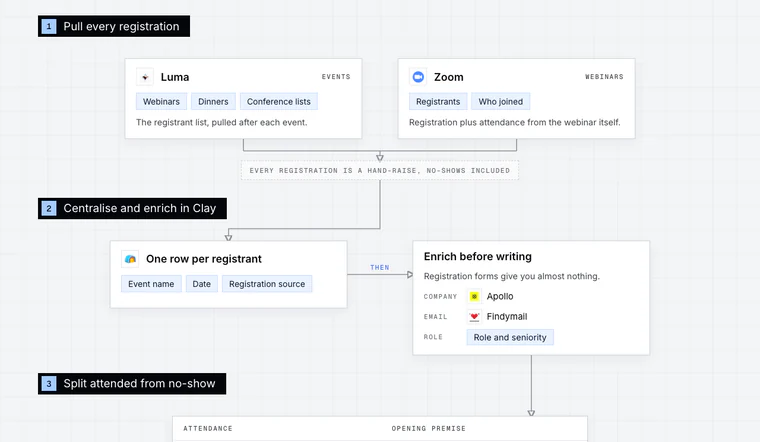Click the 'Split attended from no-show' heading
This screenshot has height=442, width=760.
point(132,384)
